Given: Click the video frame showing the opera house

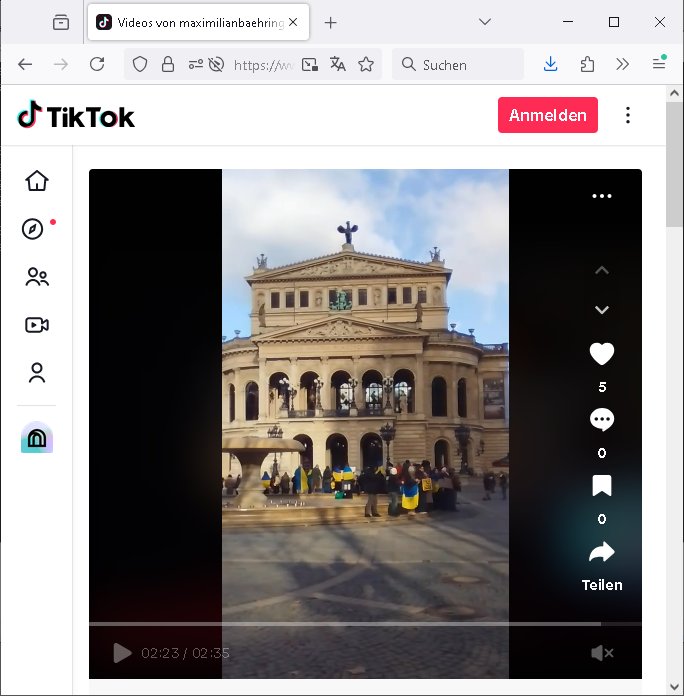Looking at the screenshot, I should pos(365,423).
